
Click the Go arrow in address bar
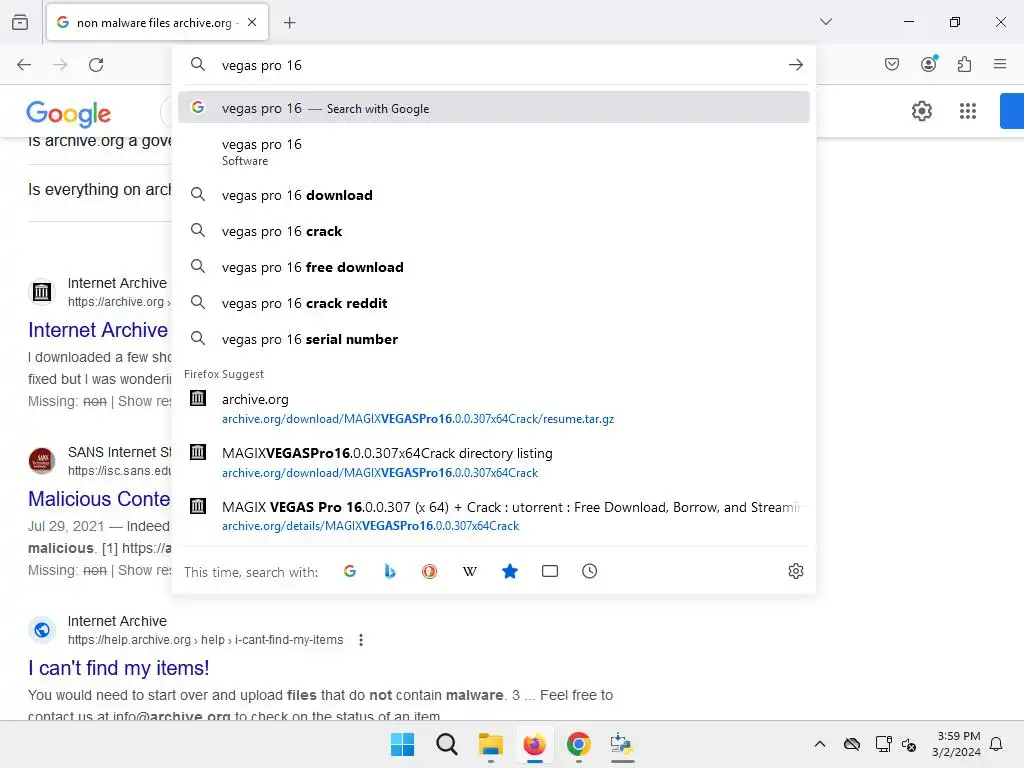[795, 65]
